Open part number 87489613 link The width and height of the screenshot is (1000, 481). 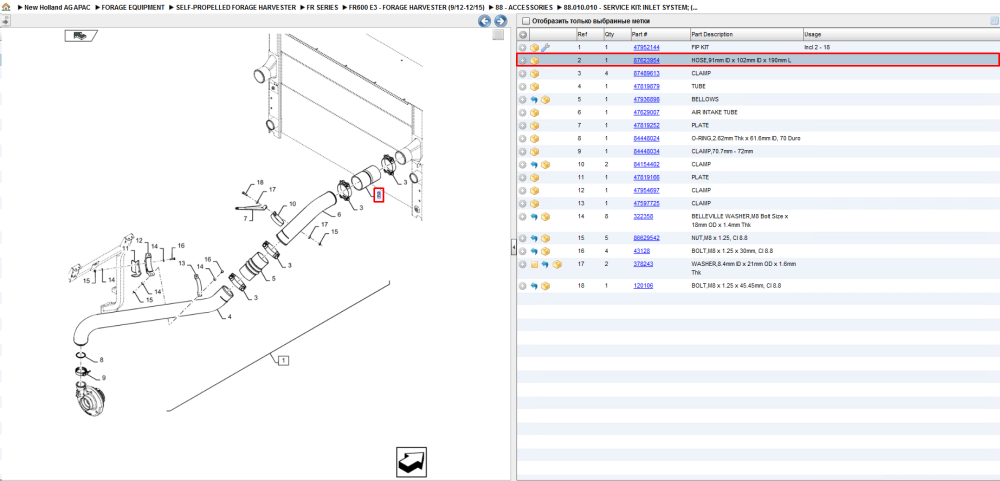pos(646,74)
